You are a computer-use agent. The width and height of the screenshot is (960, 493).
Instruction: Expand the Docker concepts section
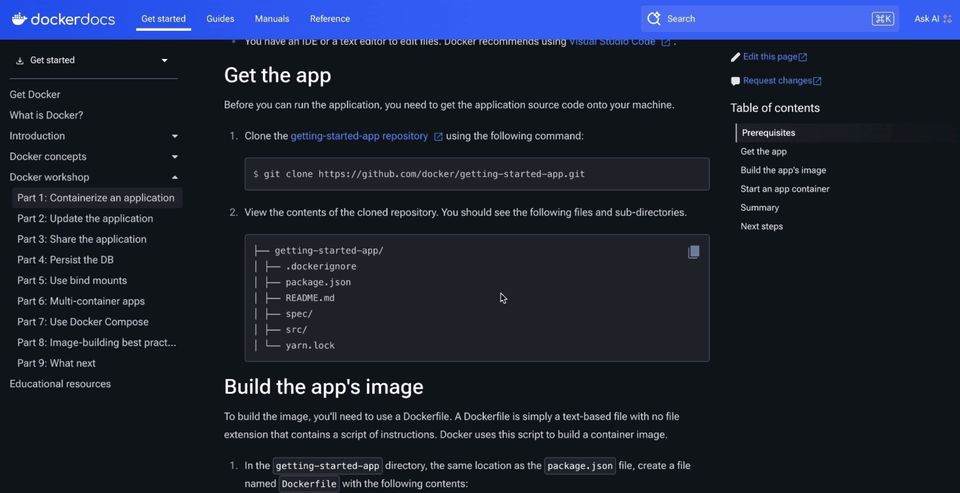tap(174, 157)
